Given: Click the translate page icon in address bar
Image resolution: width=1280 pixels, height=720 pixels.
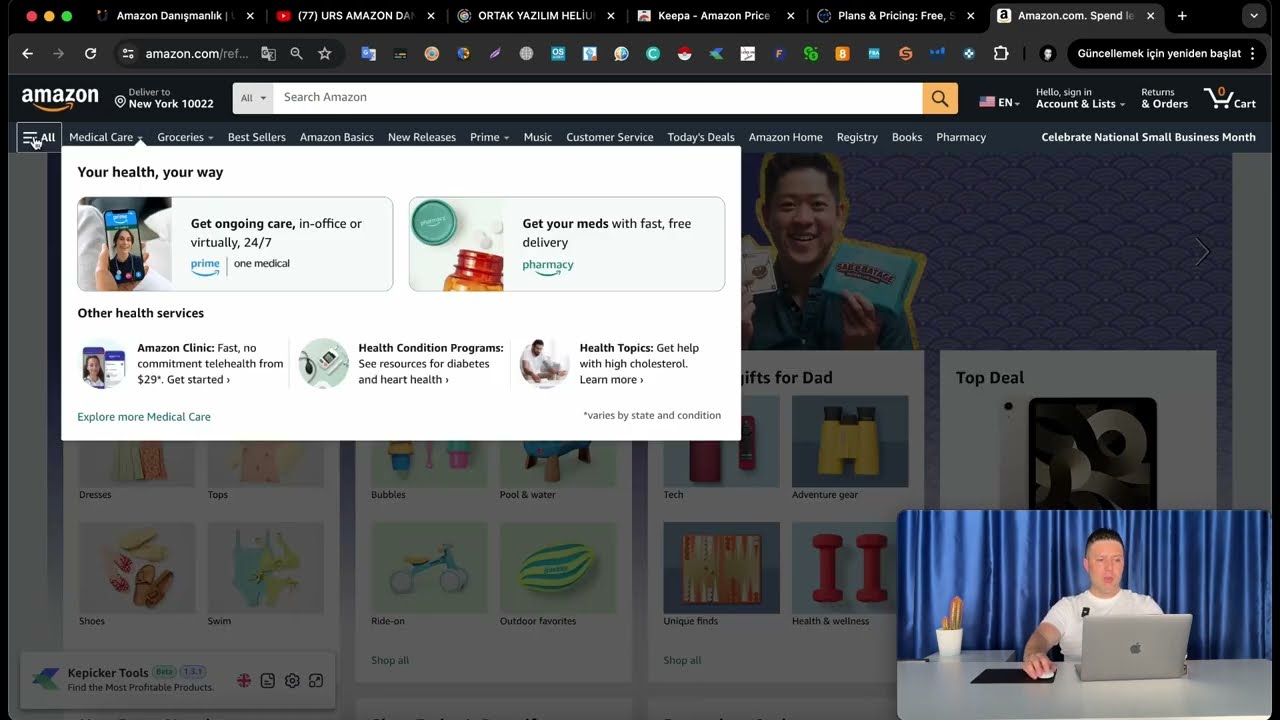Looking at the screenshot, I should pos(268,53).
